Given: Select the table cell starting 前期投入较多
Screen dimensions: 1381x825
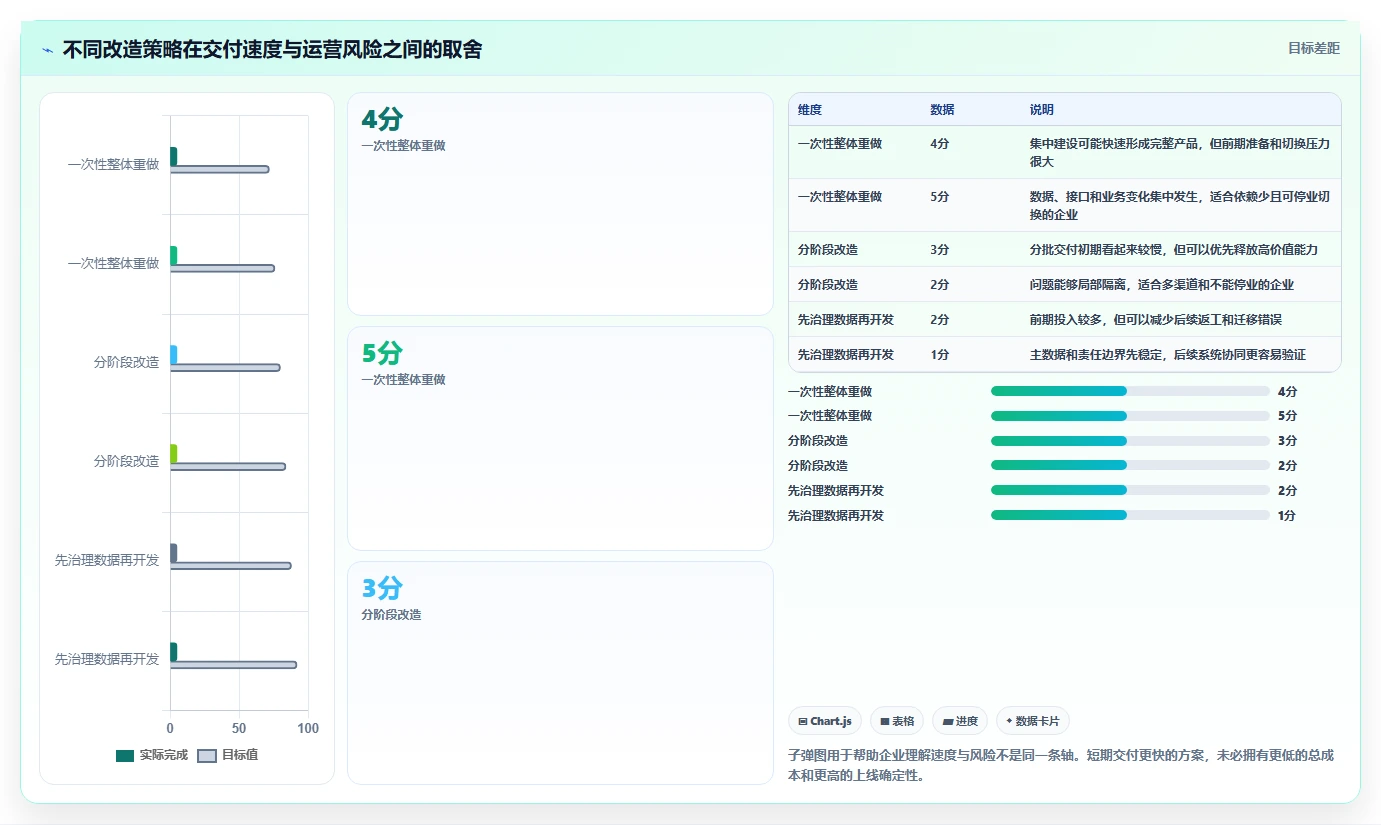Looking at the screenshot, I should (x=1181, y=319).
